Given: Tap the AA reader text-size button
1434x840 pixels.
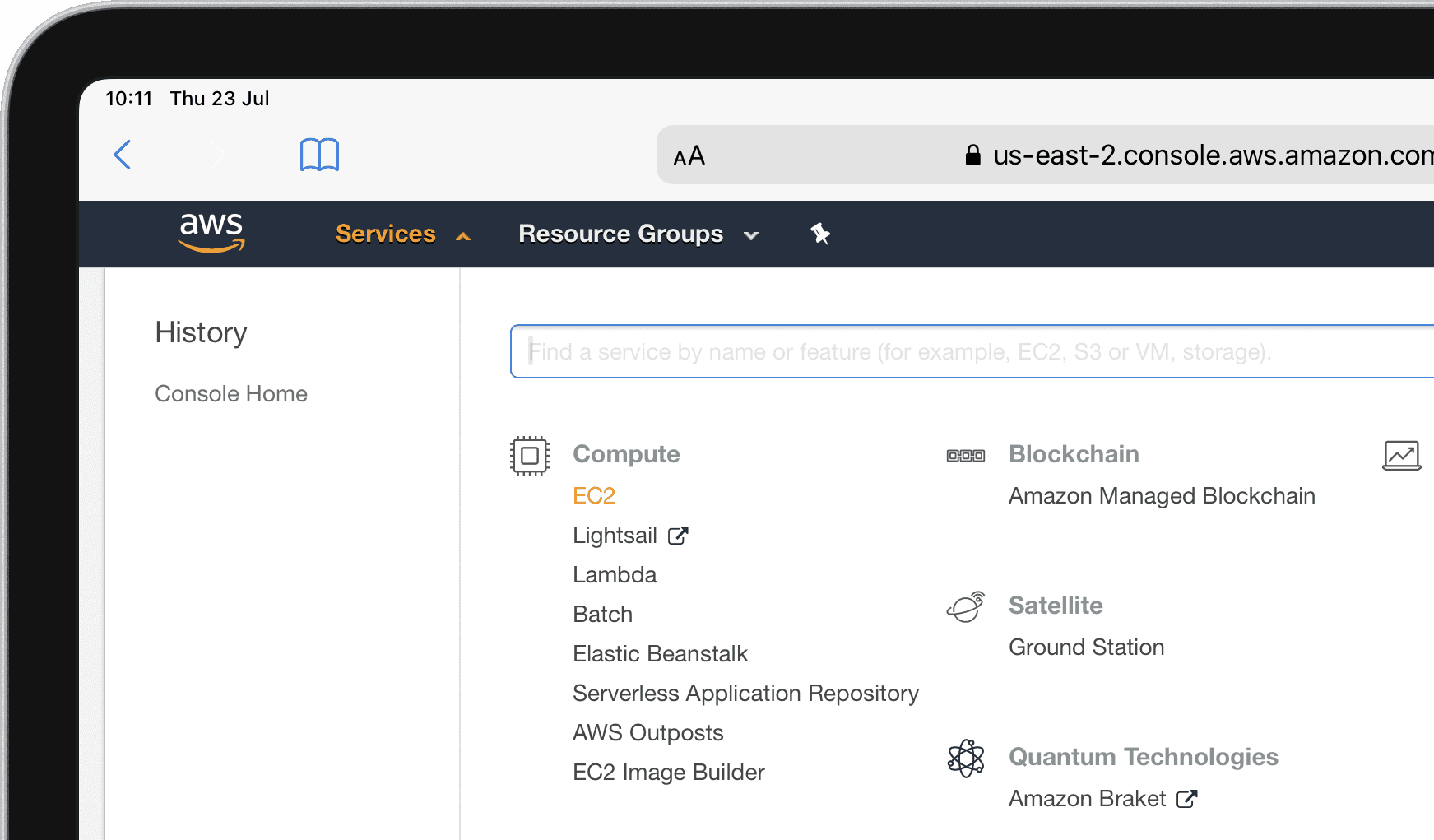Looking at the screenshot, I should click(x=689, y=155).
